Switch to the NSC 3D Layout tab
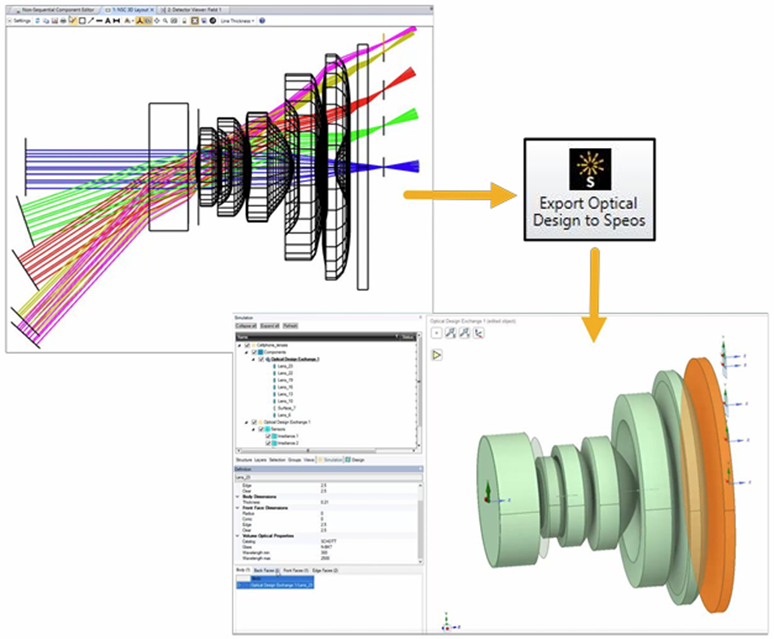 (129, 10)
